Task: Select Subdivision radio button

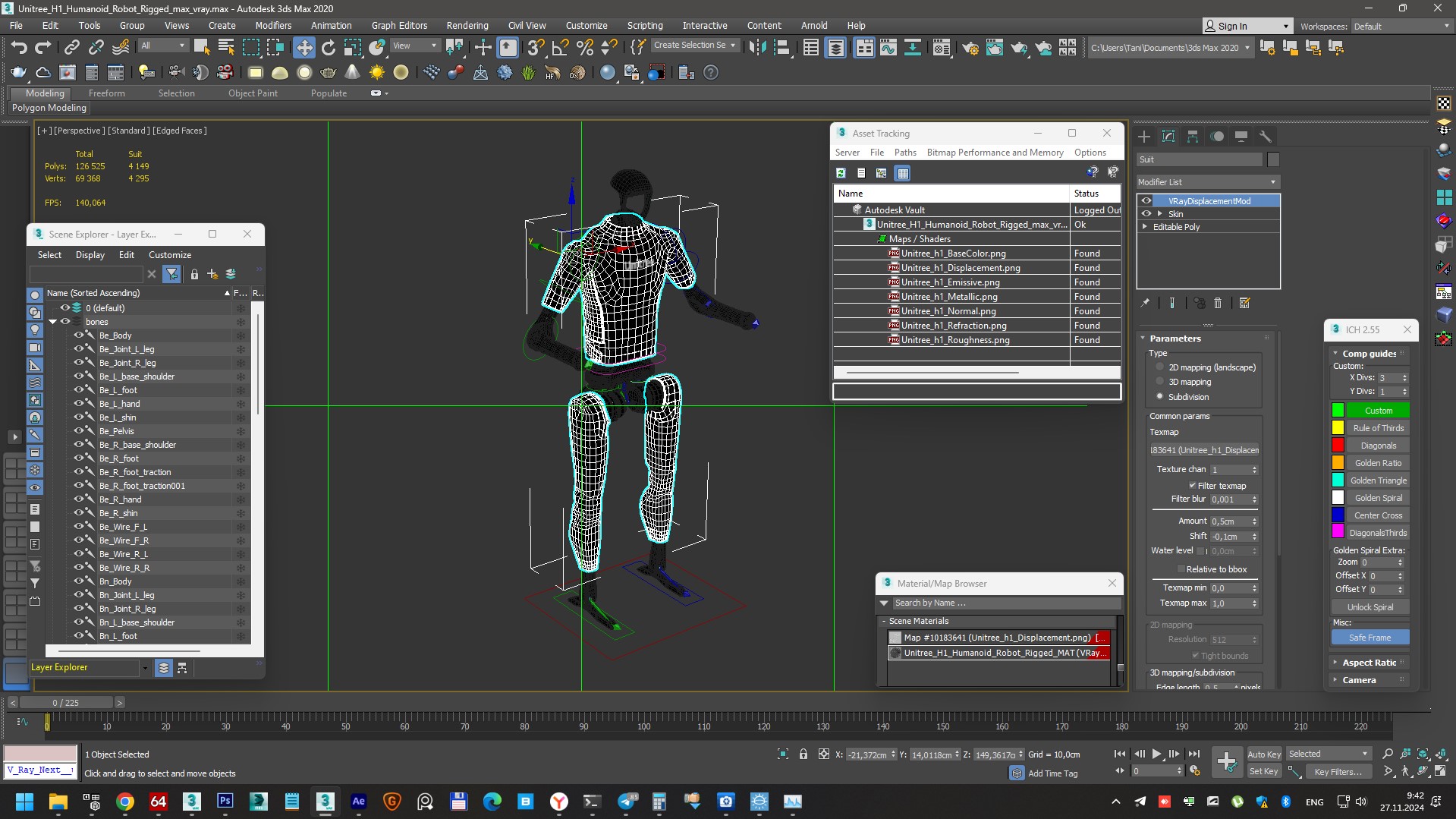Action: point(1159,397)
